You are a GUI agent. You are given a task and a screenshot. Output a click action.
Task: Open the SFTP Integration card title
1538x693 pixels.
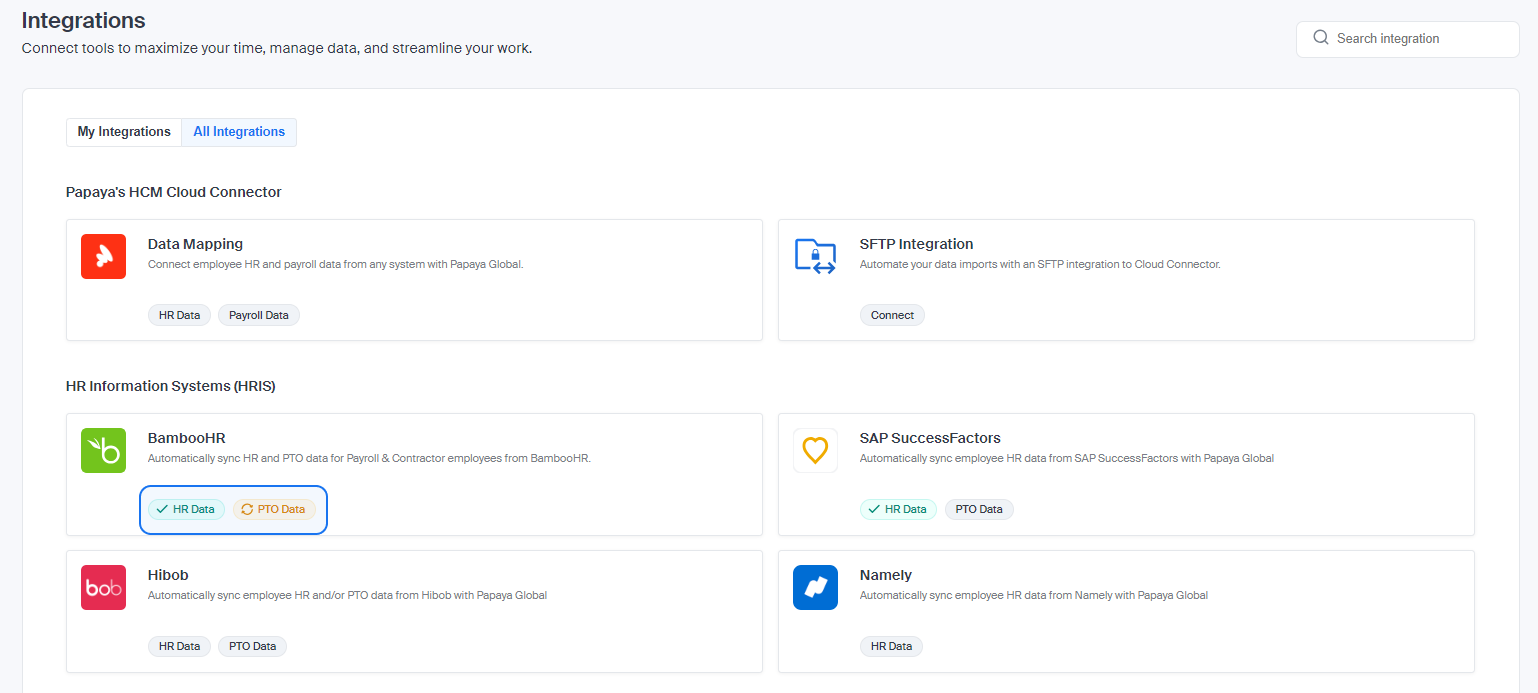point(916,244)
